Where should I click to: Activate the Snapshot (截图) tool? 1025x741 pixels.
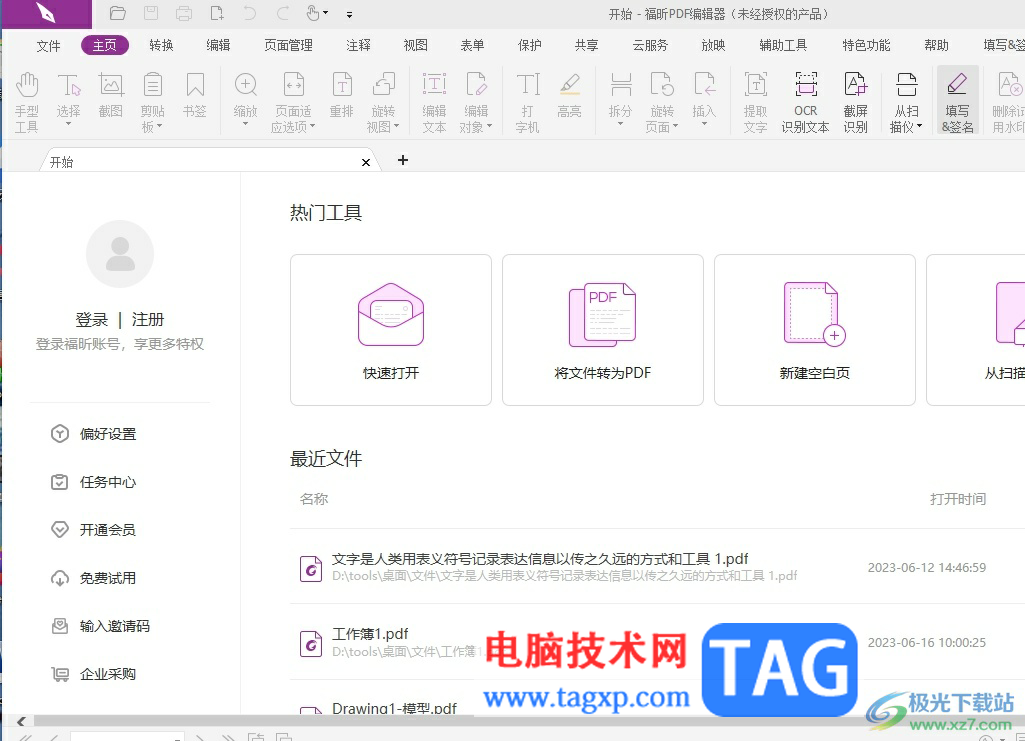(110, 95)
